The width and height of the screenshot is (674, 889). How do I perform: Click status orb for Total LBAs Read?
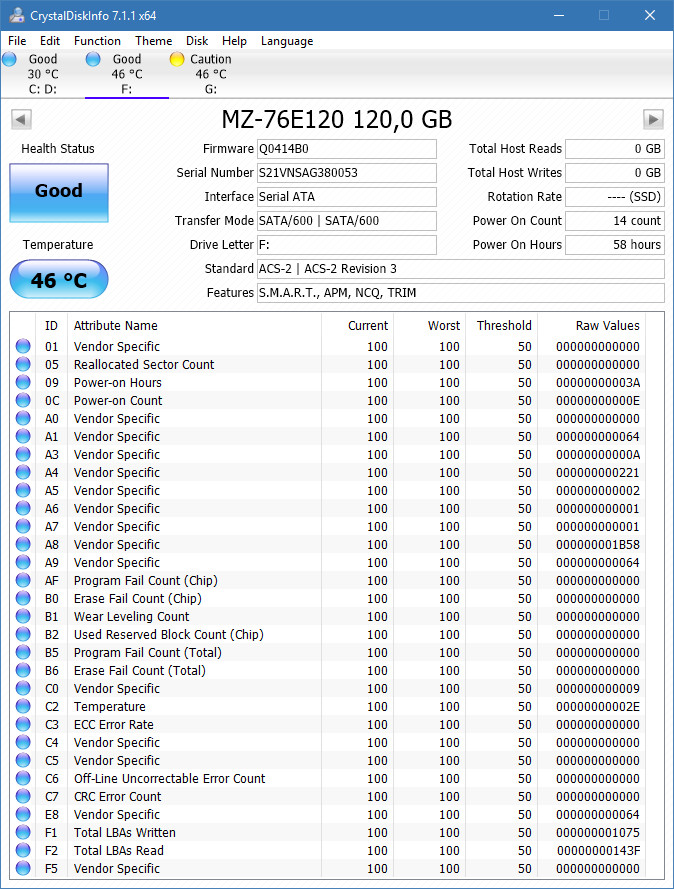pyautogui.click(x=23, y=850)
